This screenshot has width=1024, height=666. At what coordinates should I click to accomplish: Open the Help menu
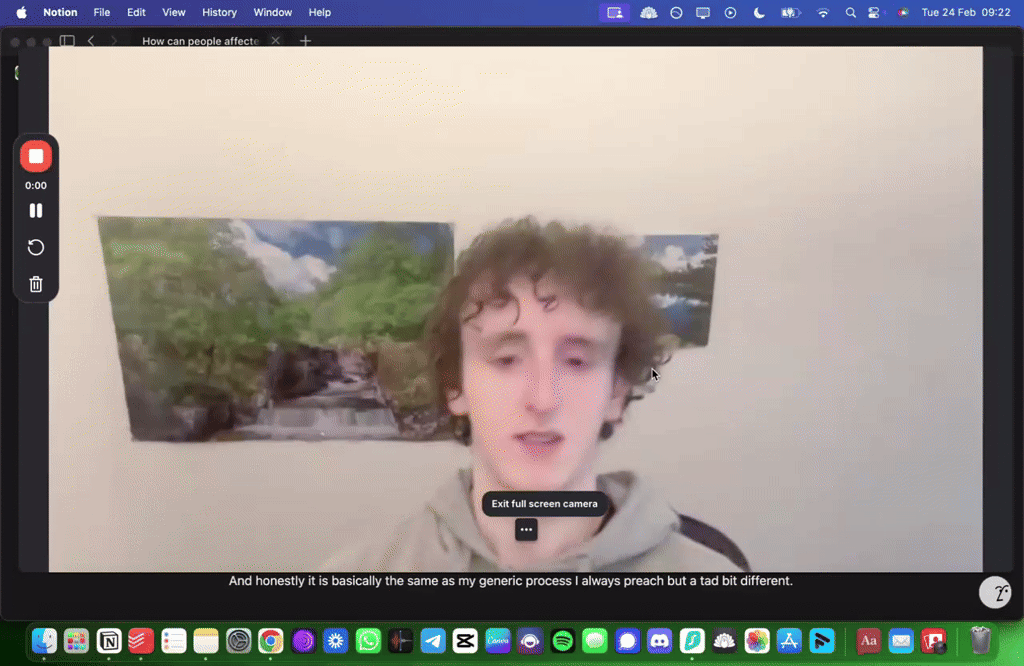click(x=319, y=12)
